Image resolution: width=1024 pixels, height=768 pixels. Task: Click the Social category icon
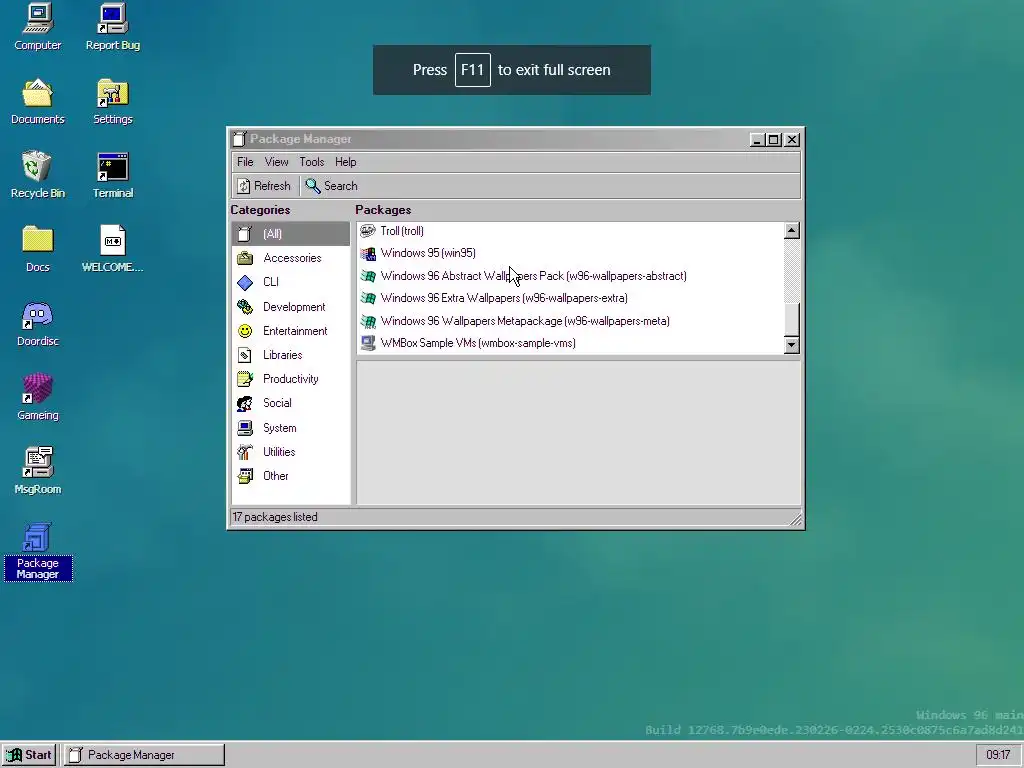coord(245,404)
